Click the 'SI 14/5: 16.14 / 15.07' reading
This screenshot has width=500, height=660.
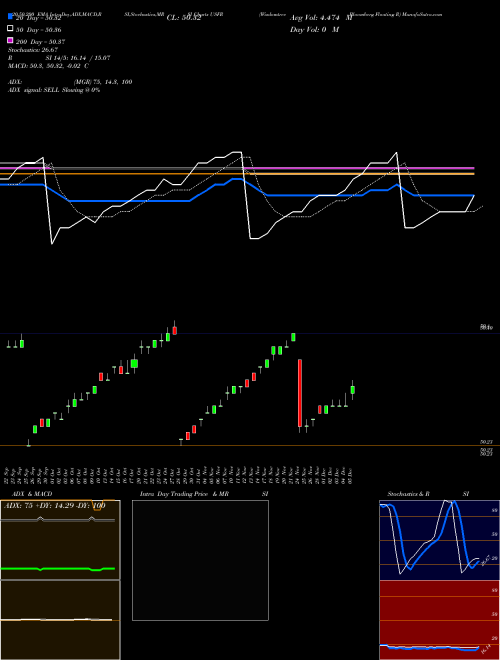click(78, 58)
